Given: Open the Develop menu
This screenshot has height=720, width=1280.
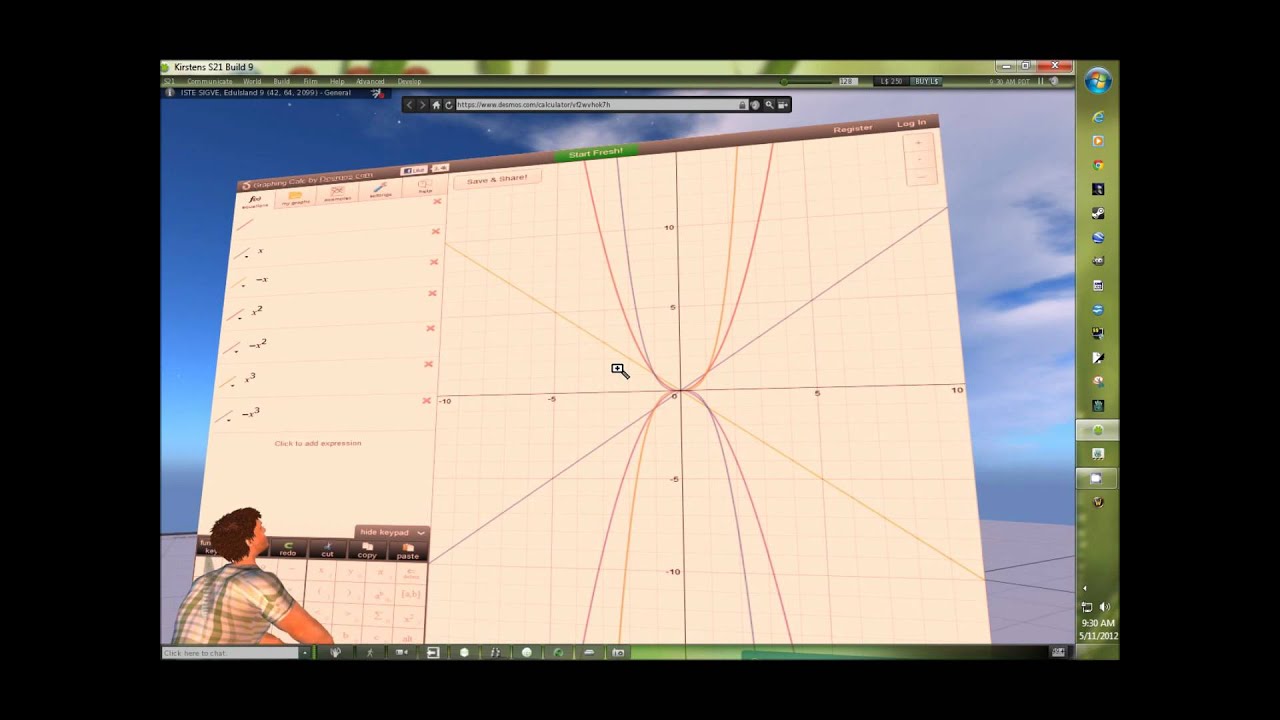Looking at the screenshot, I should (410, 81).
